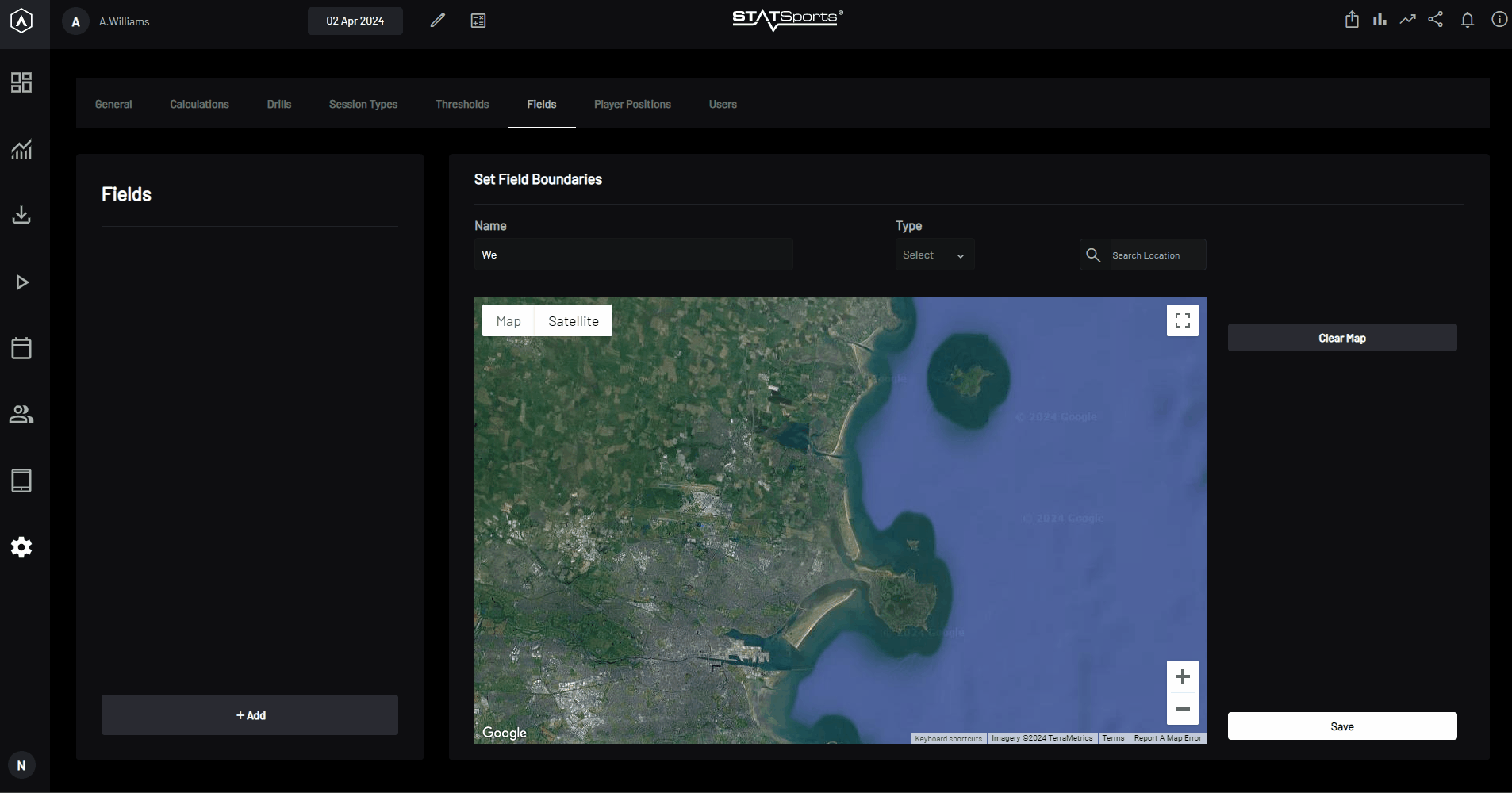1512x793 pixels.
Task: Toggle fullscreen view on the map
Action: click(1183, 320)
